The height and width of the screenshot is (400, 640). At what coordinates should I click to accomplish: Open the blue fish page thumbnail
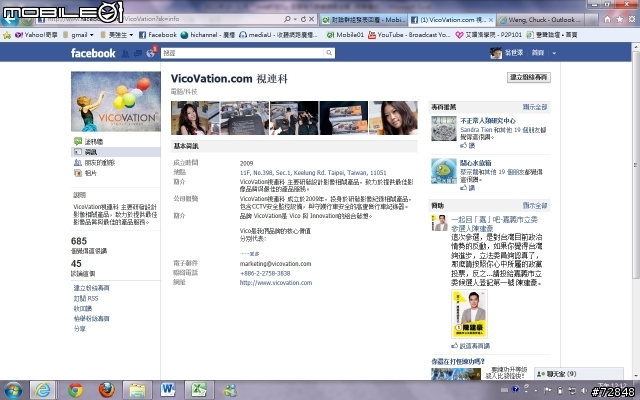click(x=444, y=171)
